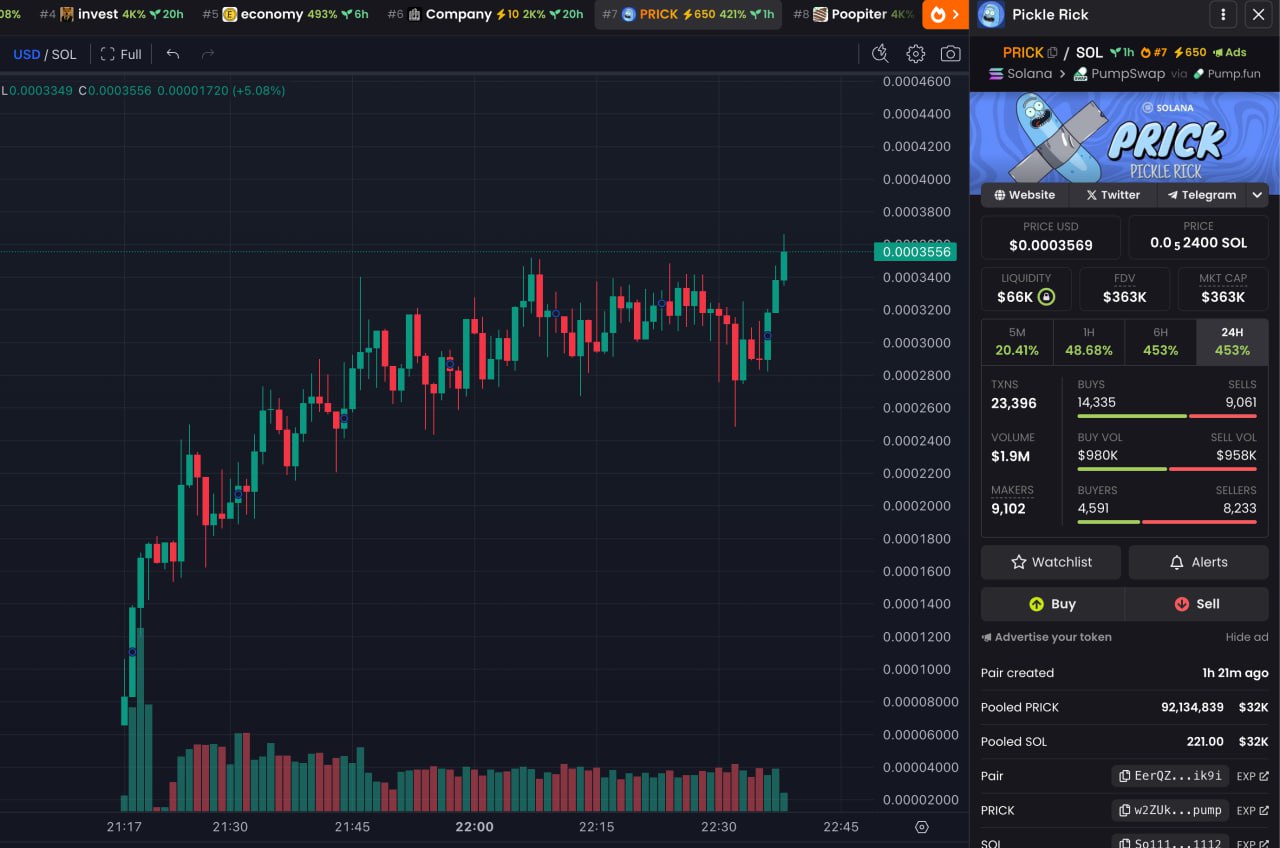Screen dimensions: 1280x848
Task: Add token to Watchlist
Action: click(1051, 562)
